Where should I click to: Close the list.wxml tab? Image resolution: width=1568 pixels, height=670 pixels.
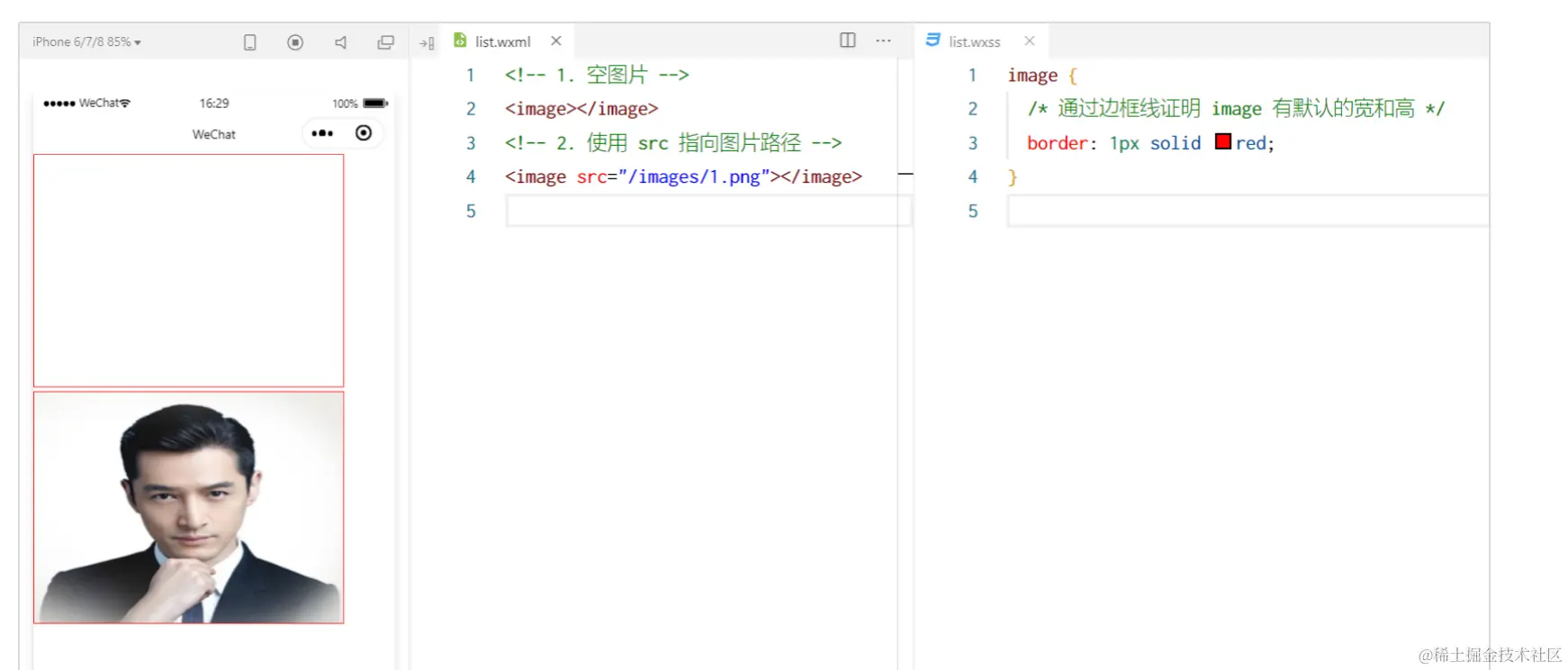point(556,41)
